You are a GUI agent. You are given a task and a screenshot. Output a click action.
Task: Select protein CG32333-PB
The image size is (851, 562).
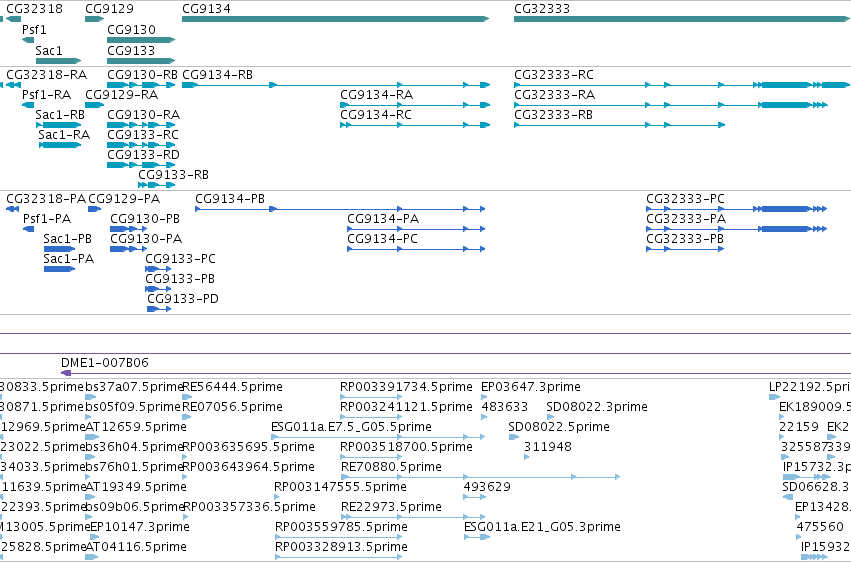tap(685, 250)
